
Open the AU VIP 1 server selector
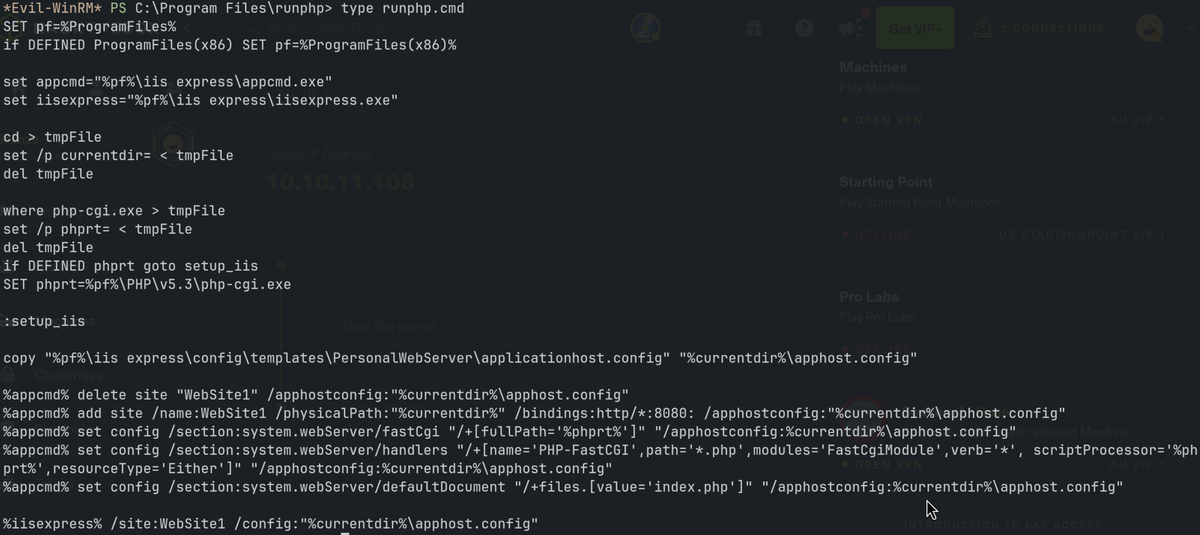click(x=1136, y=120)
